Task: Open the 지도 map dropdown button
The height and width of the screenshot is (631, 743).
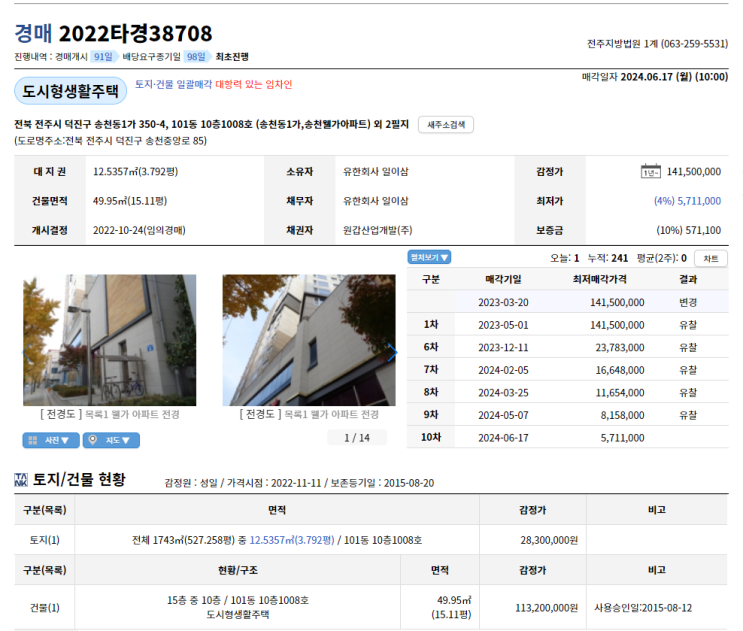Action: click(111, 440)
